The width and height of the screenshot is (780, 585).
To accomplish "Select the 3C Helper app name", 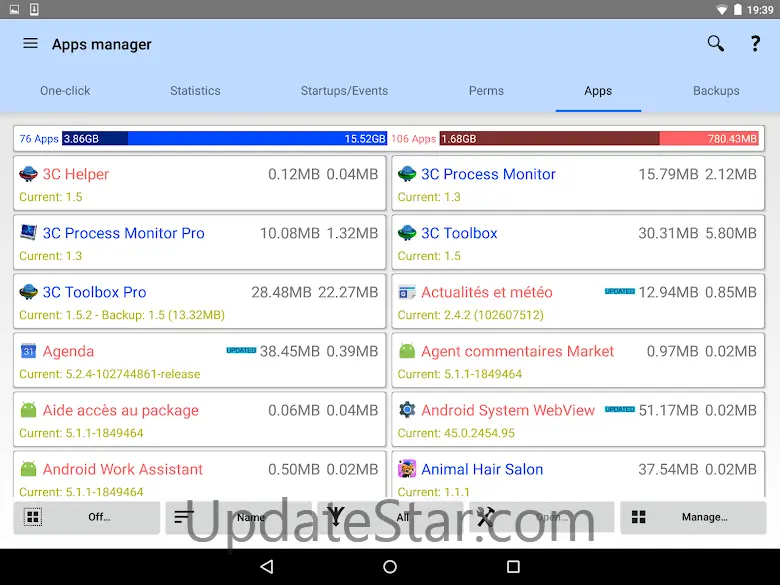I will [x=76, y=174].
